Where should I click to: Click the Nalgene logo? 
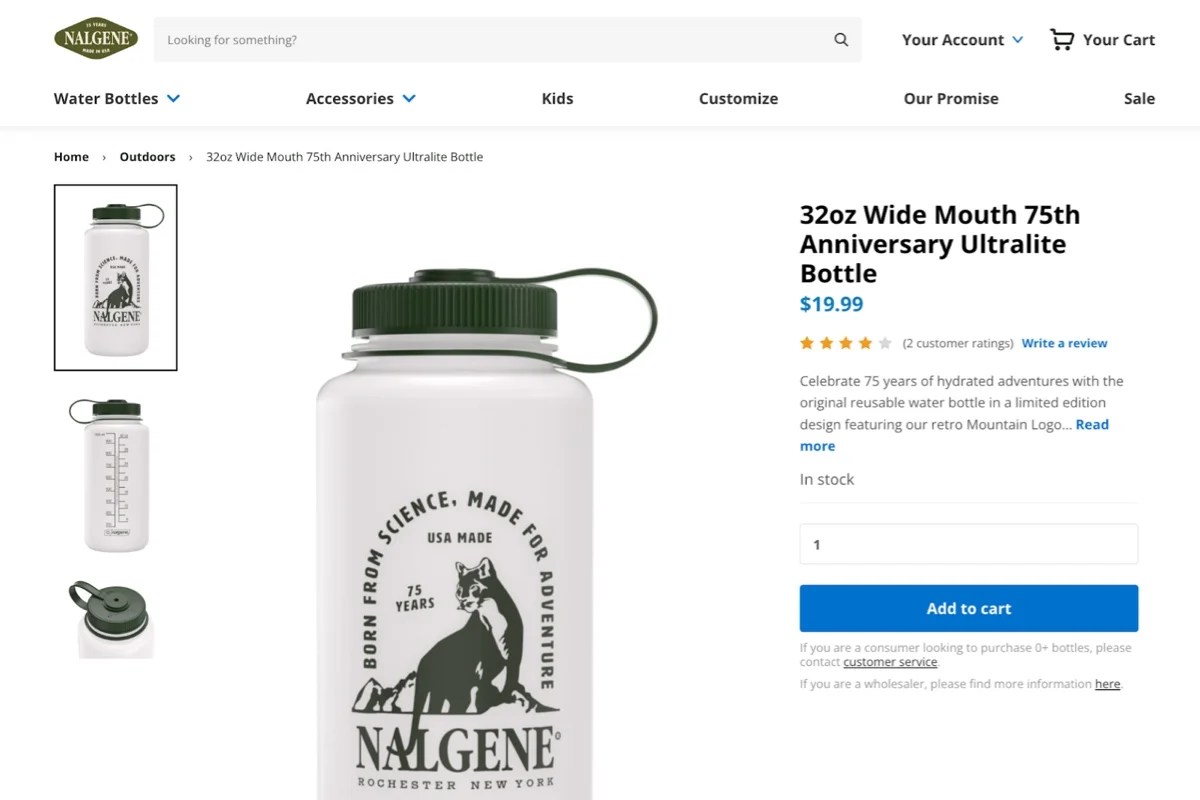[95, 38]
